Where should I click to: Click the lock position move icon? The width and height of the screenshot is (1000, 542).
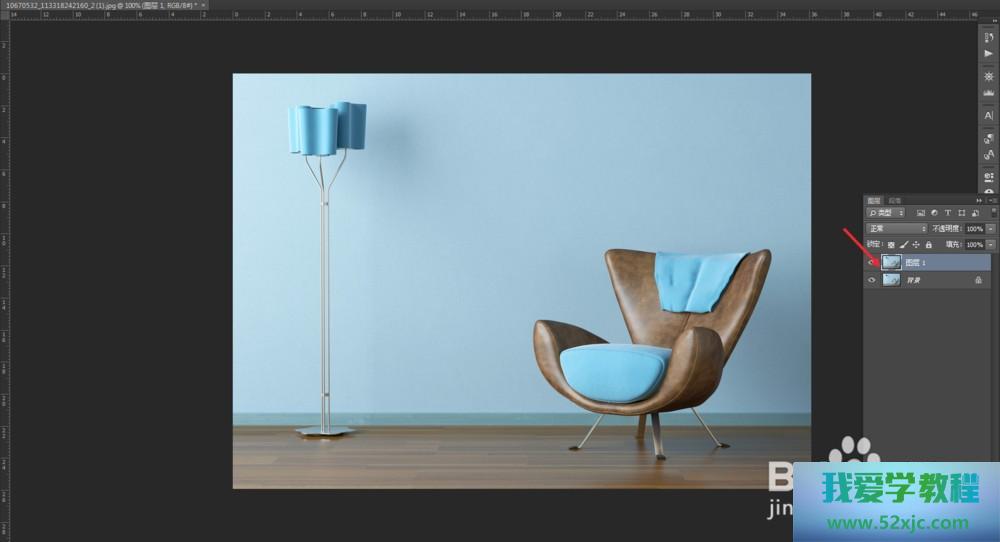pyautogui.click(x=916, y=244)
